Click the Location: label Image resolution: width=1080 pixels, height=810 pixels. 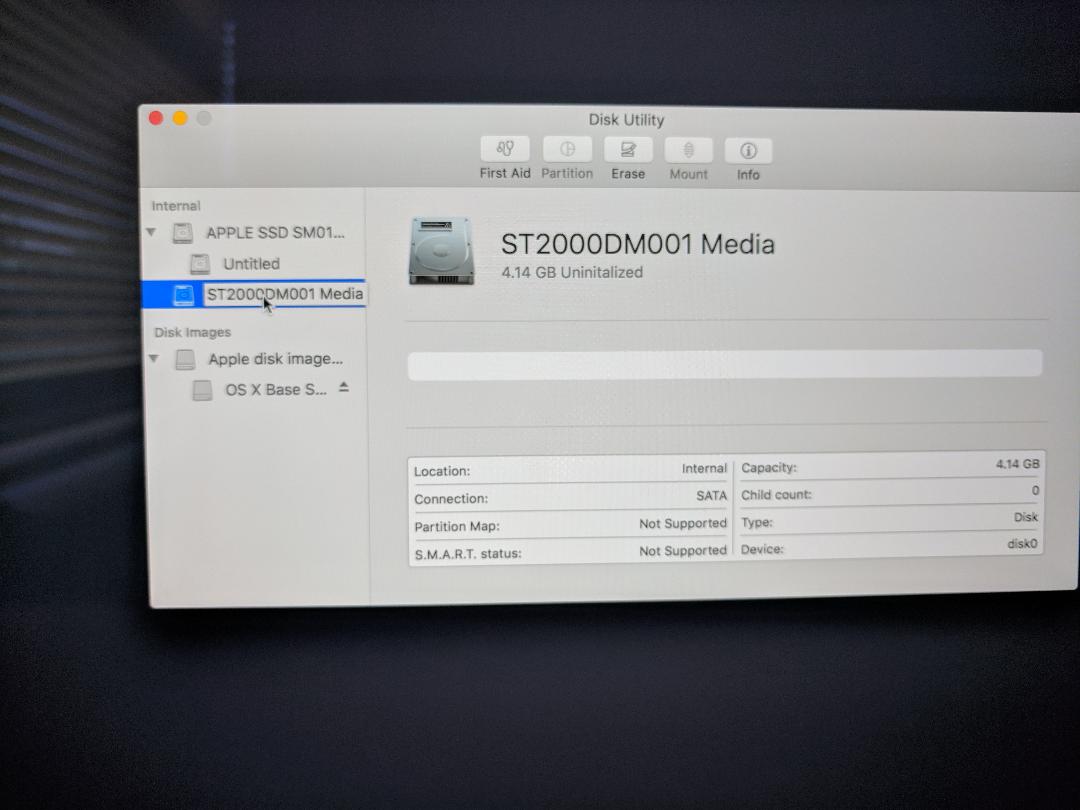tap(442, 472)
